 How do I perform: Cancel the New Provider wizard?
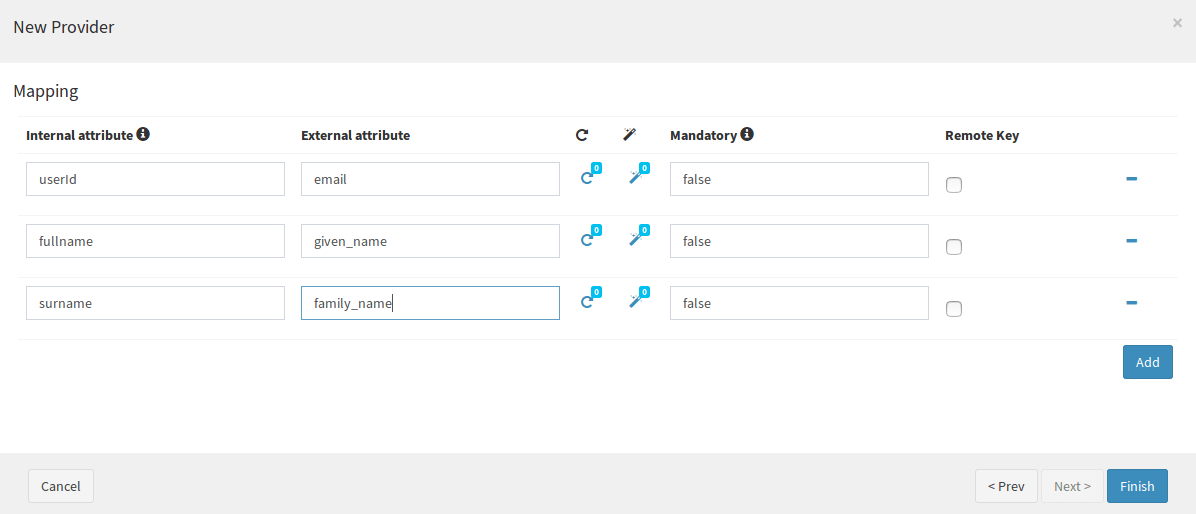[x=61, y=486]
